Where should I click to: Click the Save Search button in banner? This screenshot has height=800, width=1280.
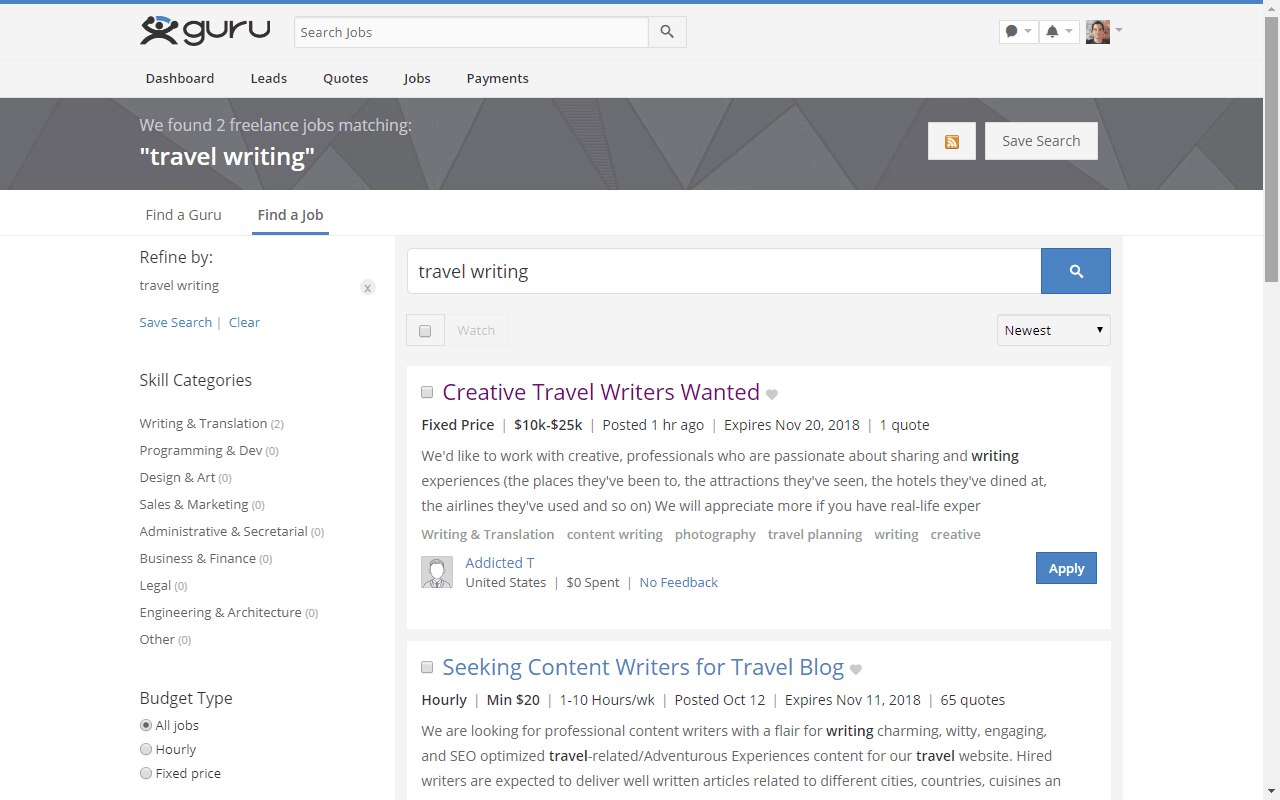click(x=1041, y=141)
